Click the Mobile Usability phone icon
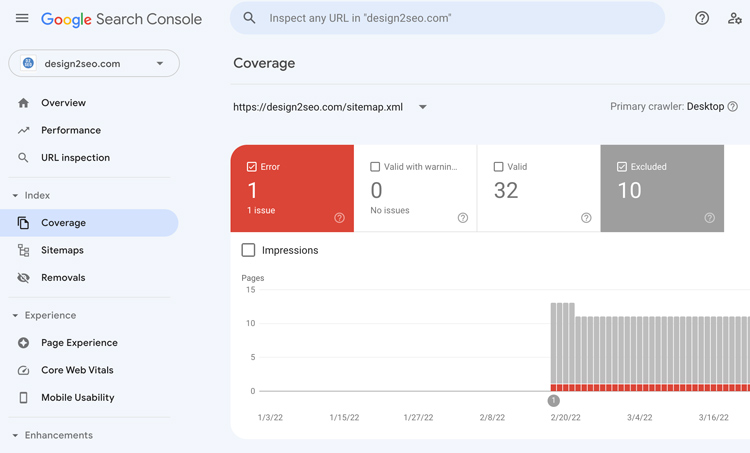The width and height of the screenshot is (750, 453). 23,398
